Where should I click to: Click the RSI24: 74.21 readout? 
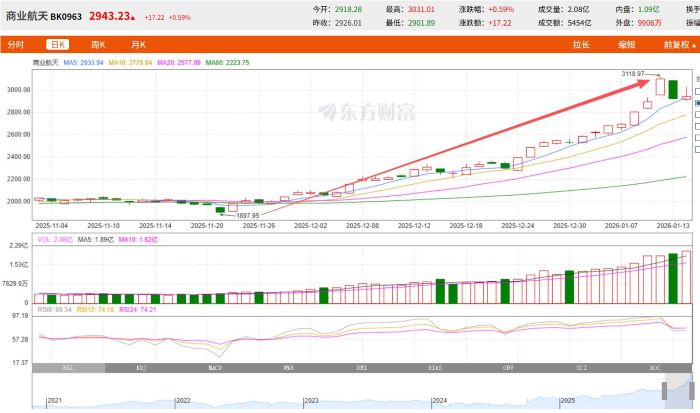tap(138, 309)
